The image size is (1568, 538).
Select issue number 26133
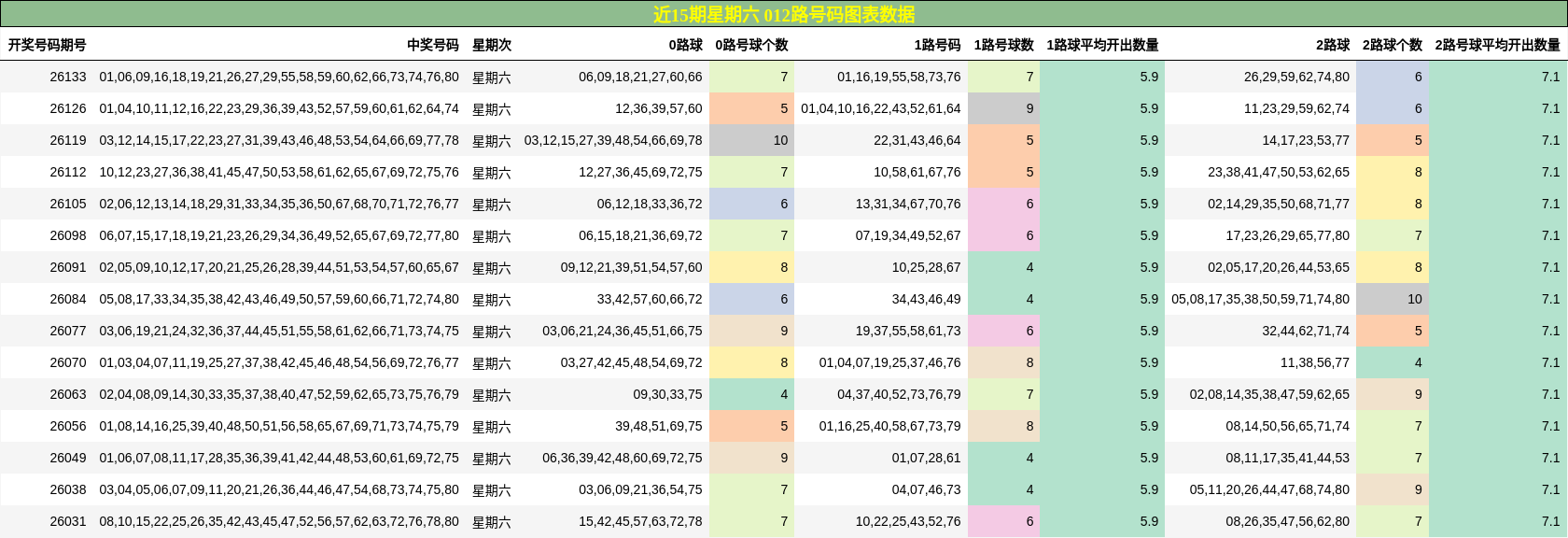coord(68,77)
